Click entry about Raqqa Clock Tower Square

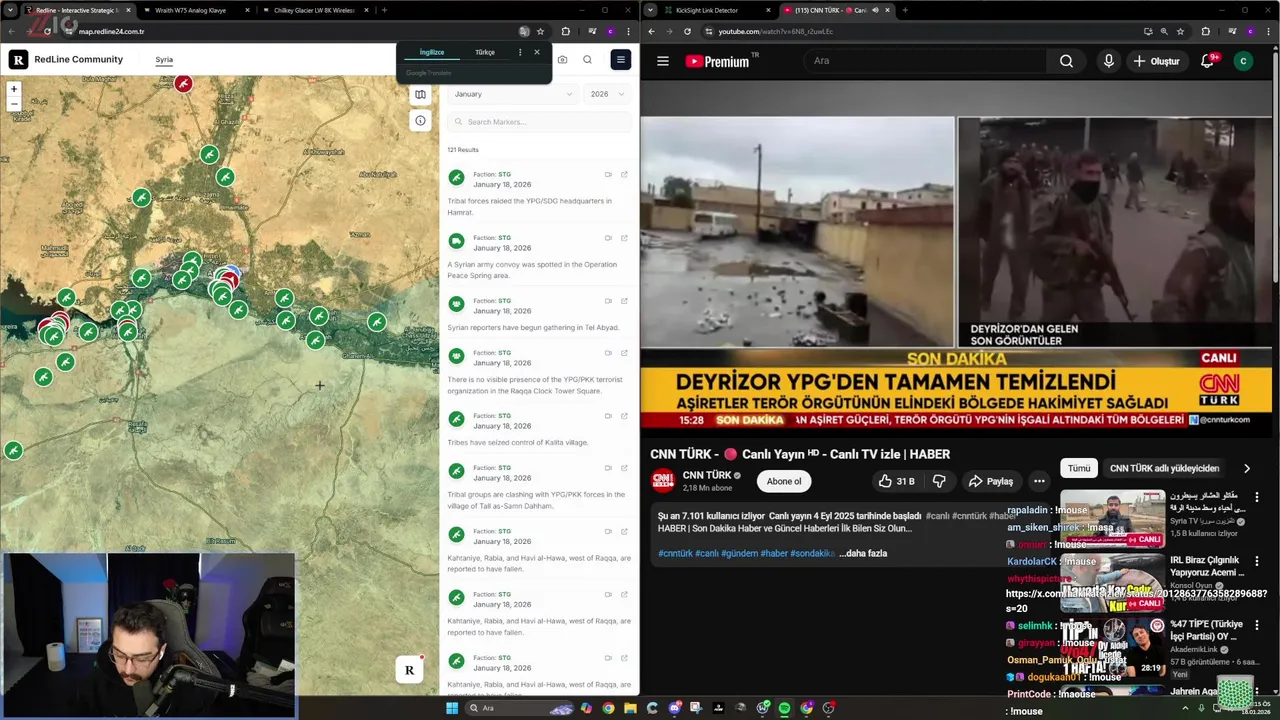tap(539, 370)
